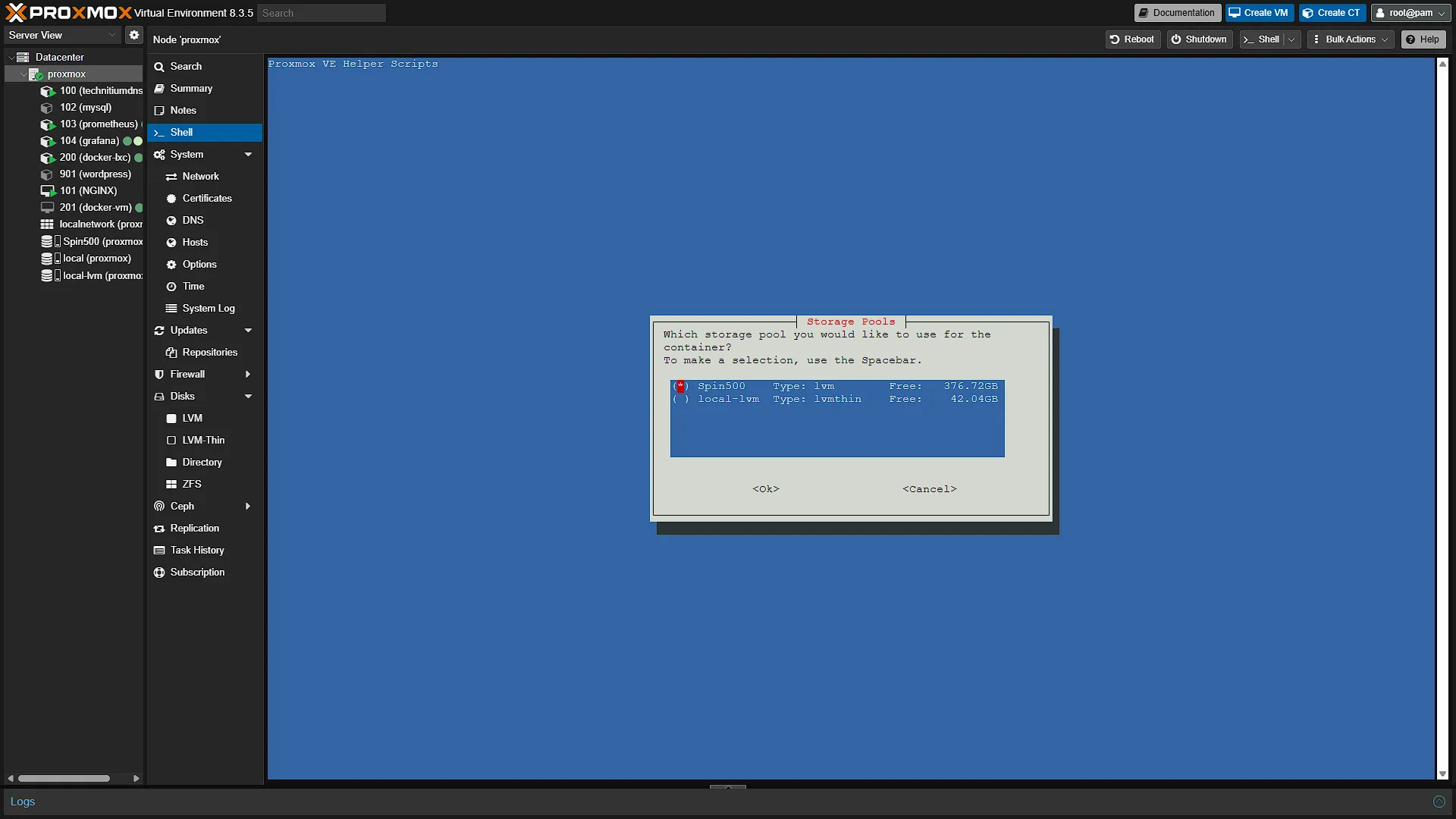
Task: Click the resource tree horizontal scrollbar
Action: point(64,778)
